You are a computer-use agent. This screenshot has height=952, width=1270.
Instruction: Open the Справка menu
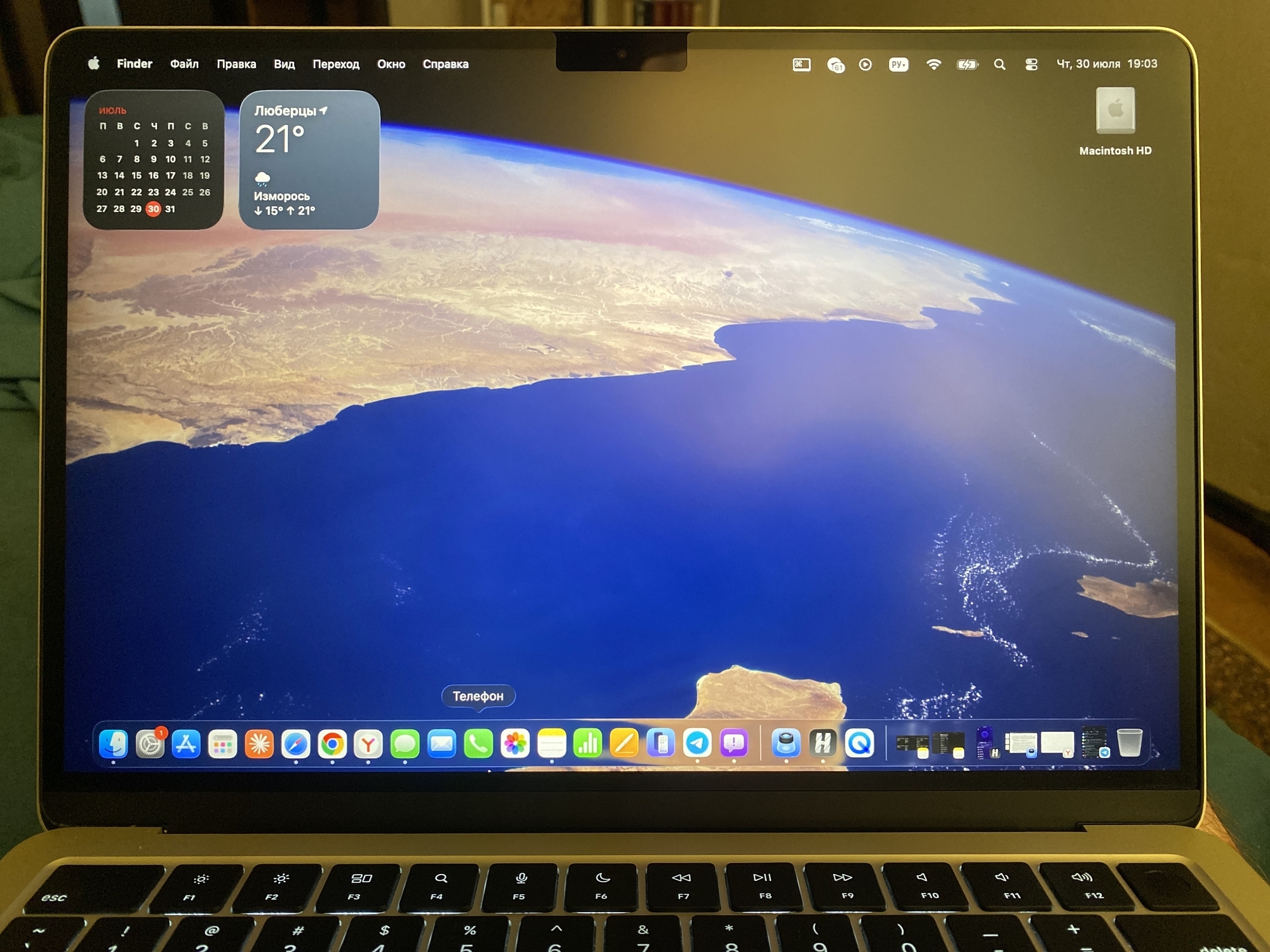point(446,64)
